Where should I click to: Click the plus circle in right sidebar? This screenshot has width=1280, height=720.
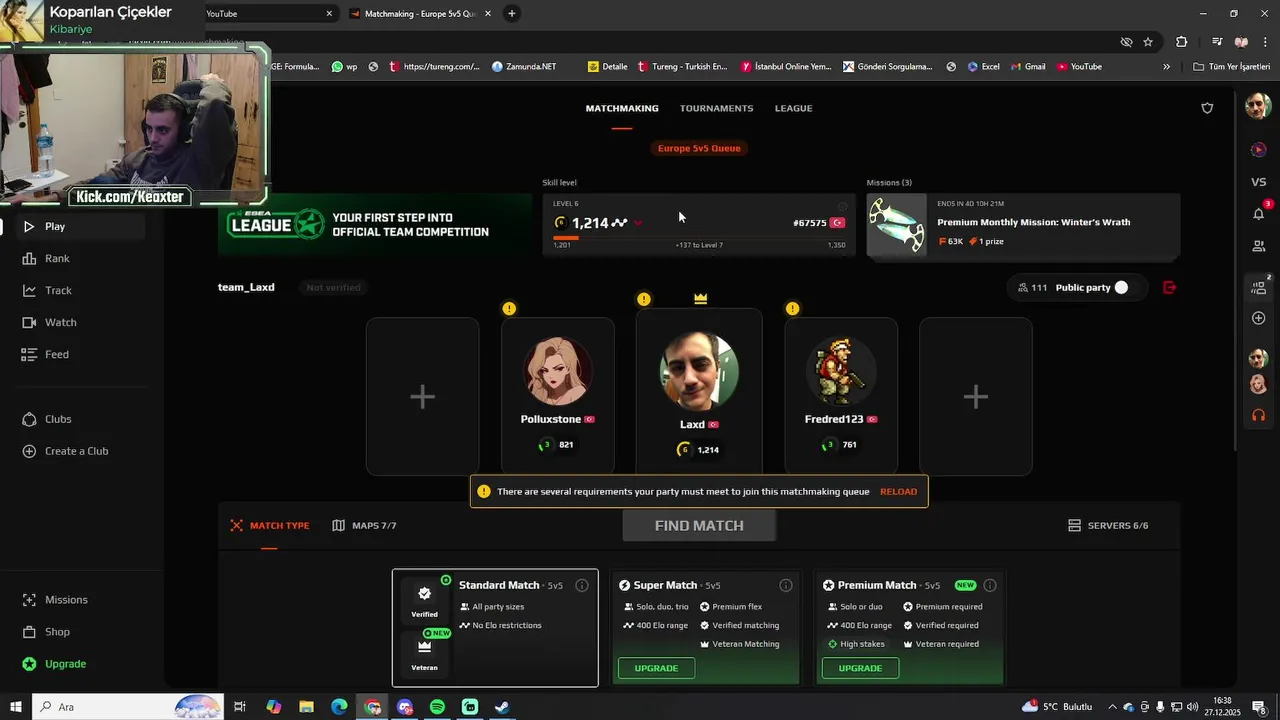pyautogui.click(x=1258, y=318)
